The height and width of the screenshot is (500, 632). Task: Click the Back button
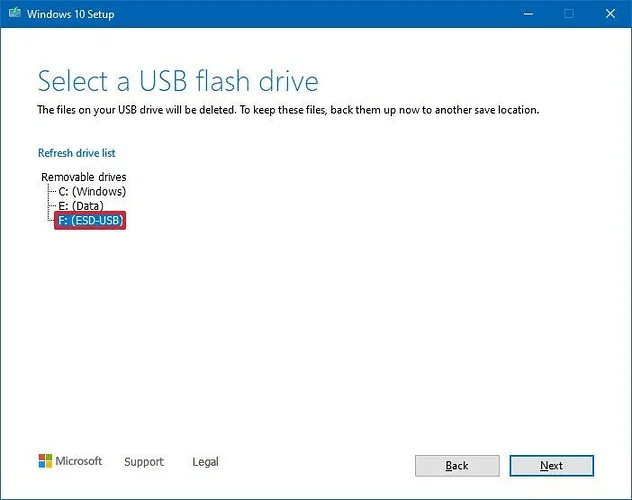pyautogui.click(x=457, y=466)
